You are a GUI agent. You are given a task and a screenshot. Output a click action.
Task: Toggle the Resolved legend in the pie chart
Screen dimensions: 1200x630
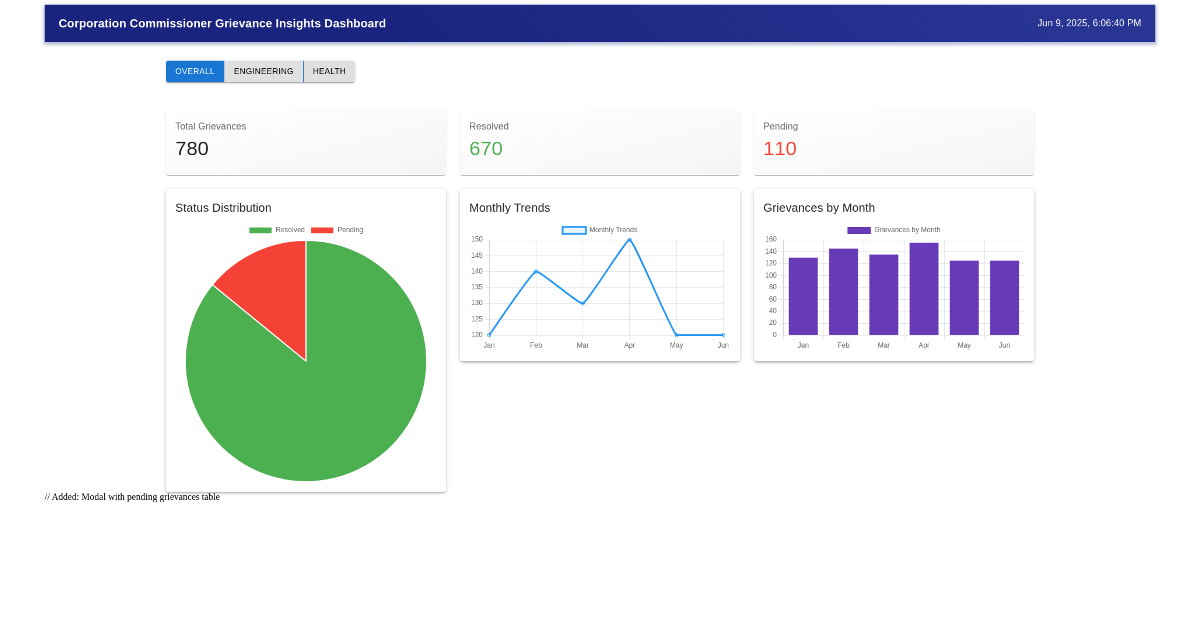point(277,230)
